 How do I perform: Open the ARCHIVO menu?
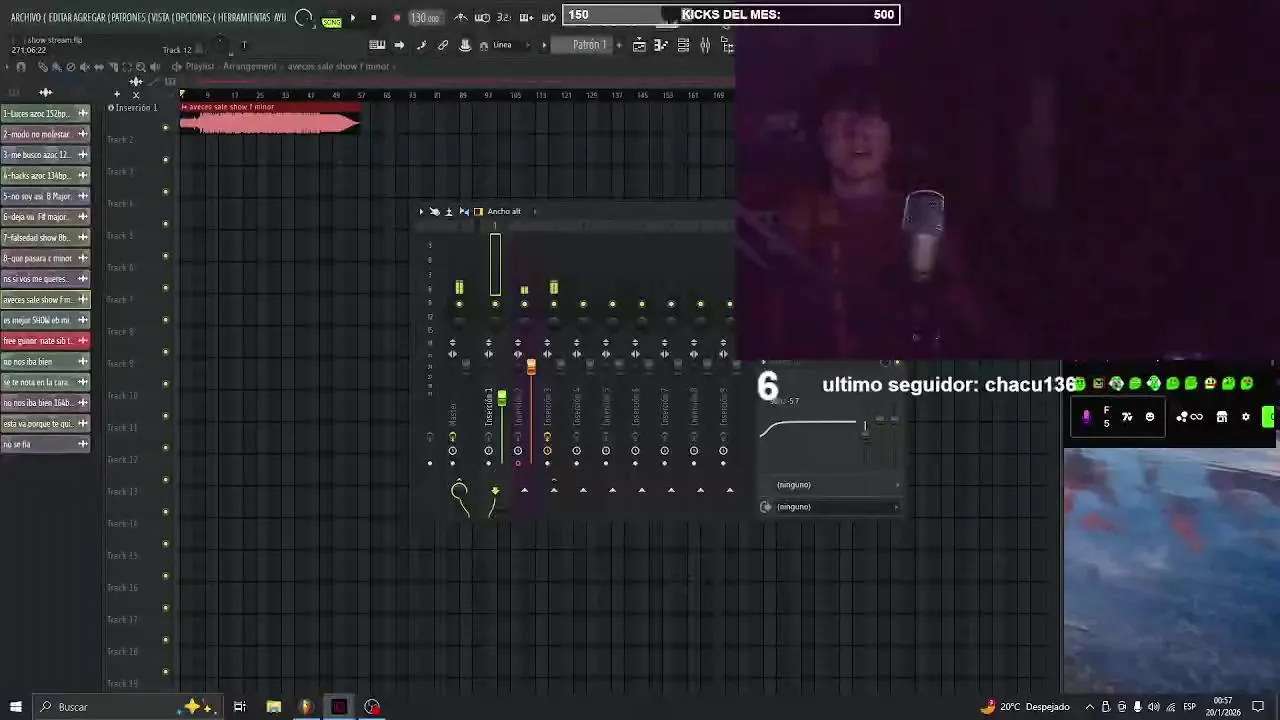(x=25, y=18)
